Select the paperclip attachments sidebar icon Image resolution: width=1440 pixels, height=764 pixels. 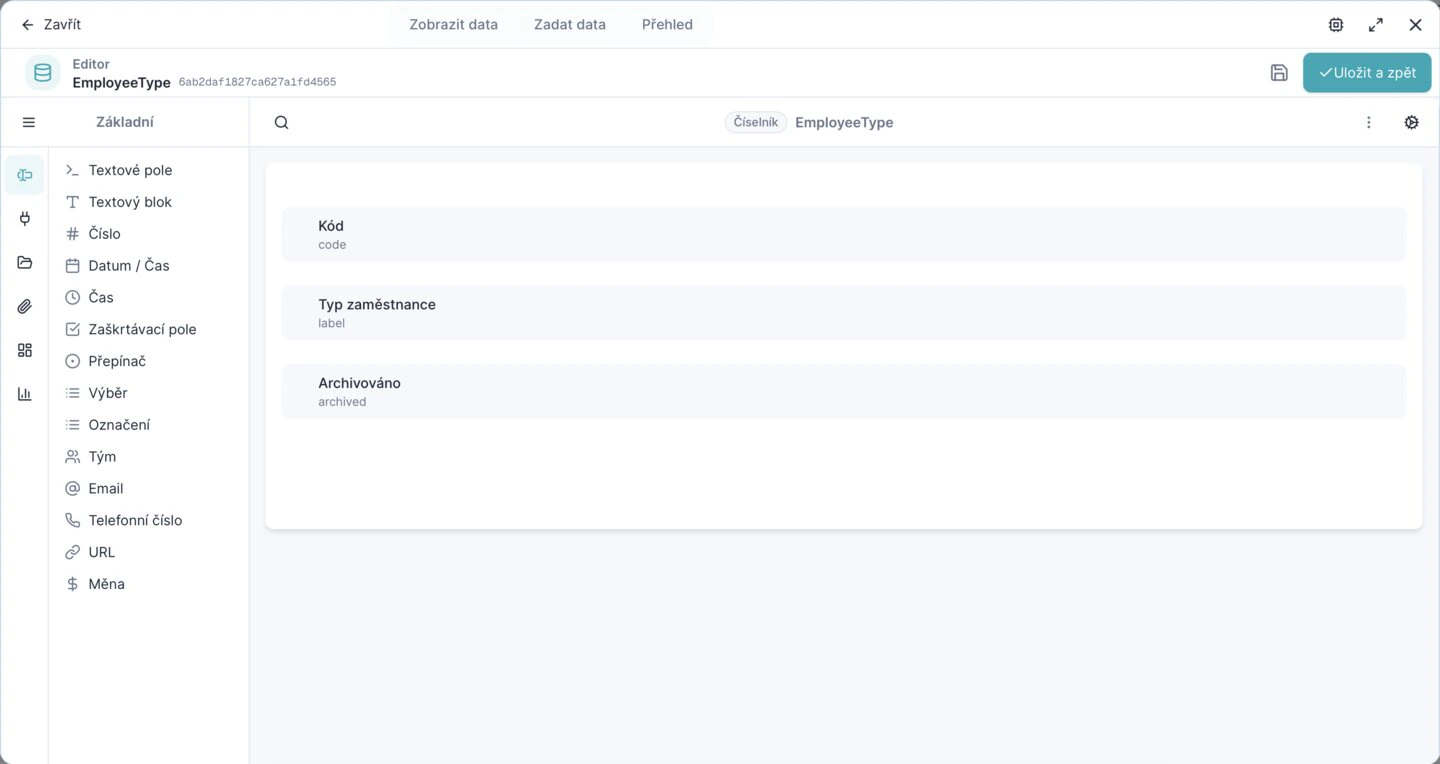coord(25,306)
